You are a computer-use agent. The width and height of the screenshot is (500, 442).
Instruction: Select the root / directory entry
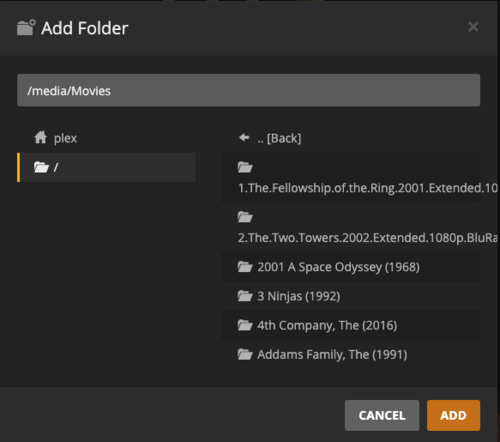point(106,167)
